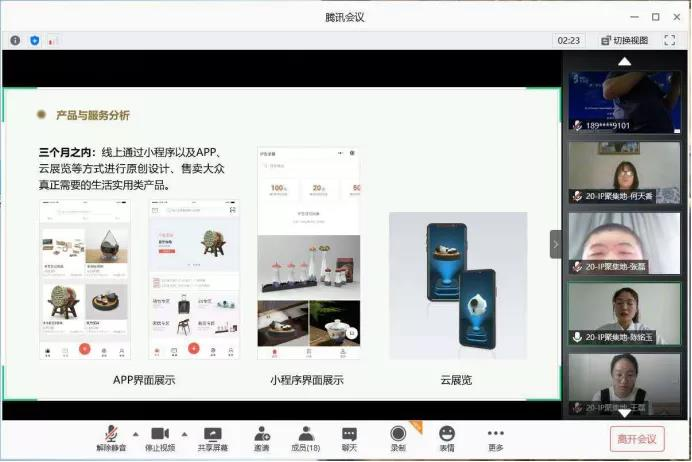692x462 pixels.
Task: Expand audio options arrow beside microphone
Action: [135, 432]
